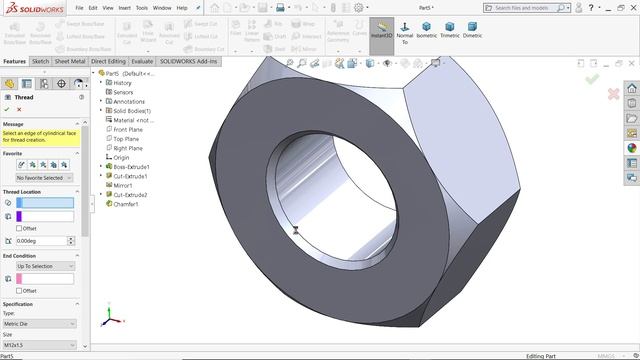Click the Previous View icon
The height and width of the screenshot is (360, 640).
pyautogui.click(x=314, y=63)
